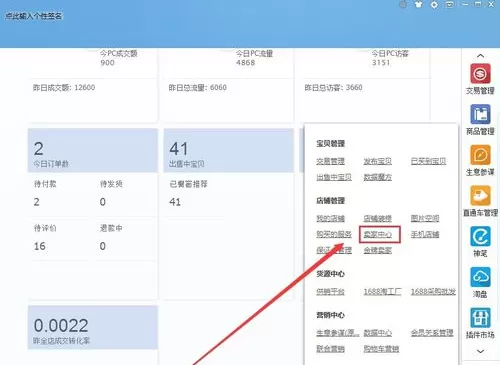Select the 出售中宝贝 card showing 41
This screenshot has height=365, width=500.
click(229, 150)
